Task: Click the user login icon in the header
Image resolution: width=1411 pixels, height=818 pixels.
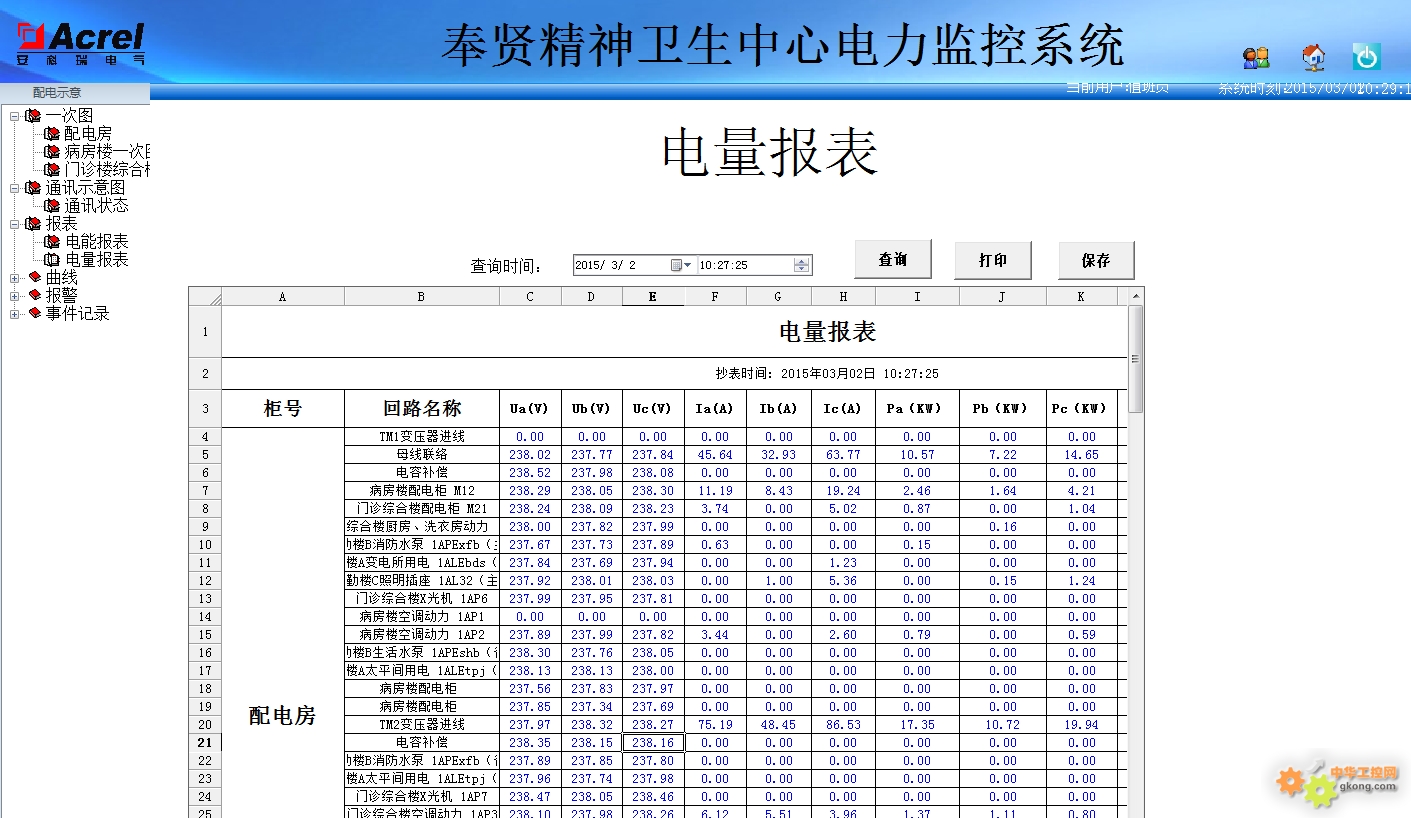Action: coord(1256,57)
